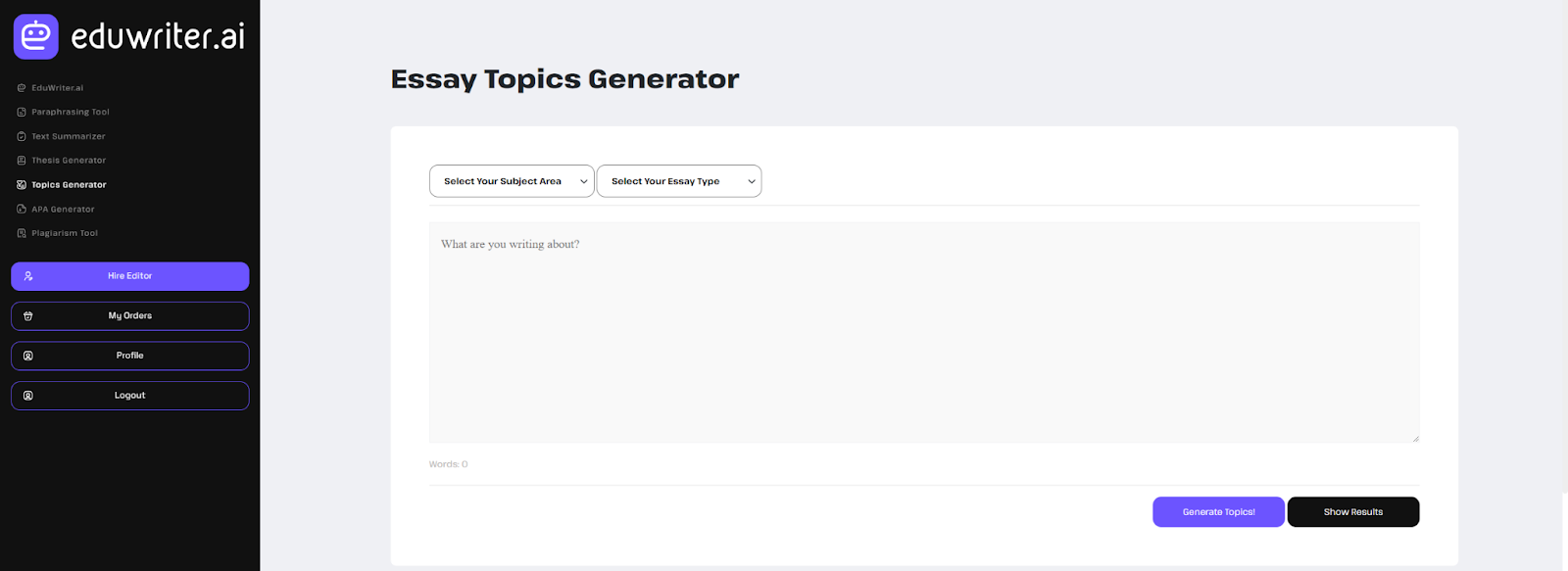This screenshot has height=571, width=1568.
Task: Open the EduWriter.ai menu item
Action: coord(57,88)
